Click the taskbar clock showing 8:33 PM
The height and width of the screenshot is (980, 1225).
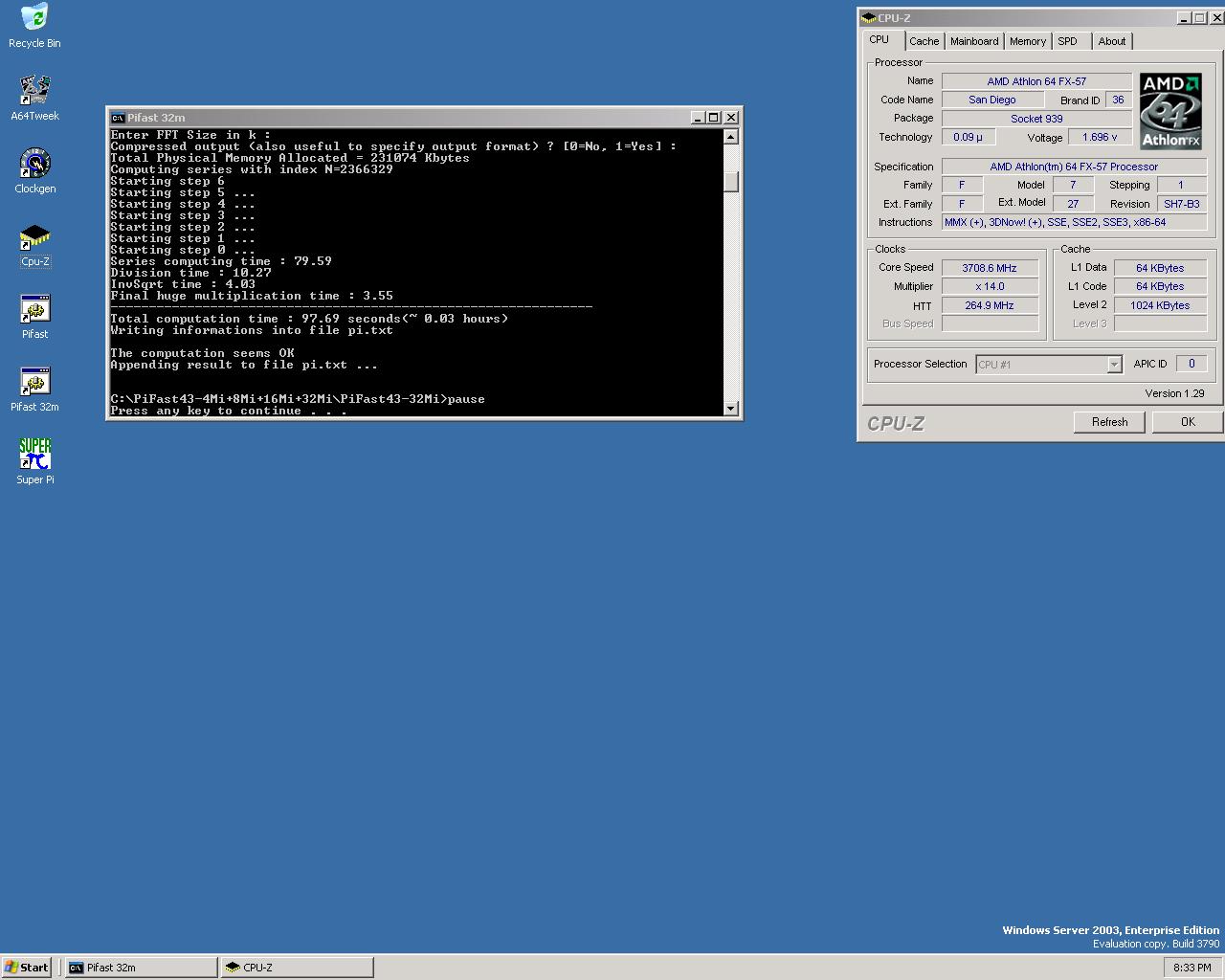(1192, 968)
